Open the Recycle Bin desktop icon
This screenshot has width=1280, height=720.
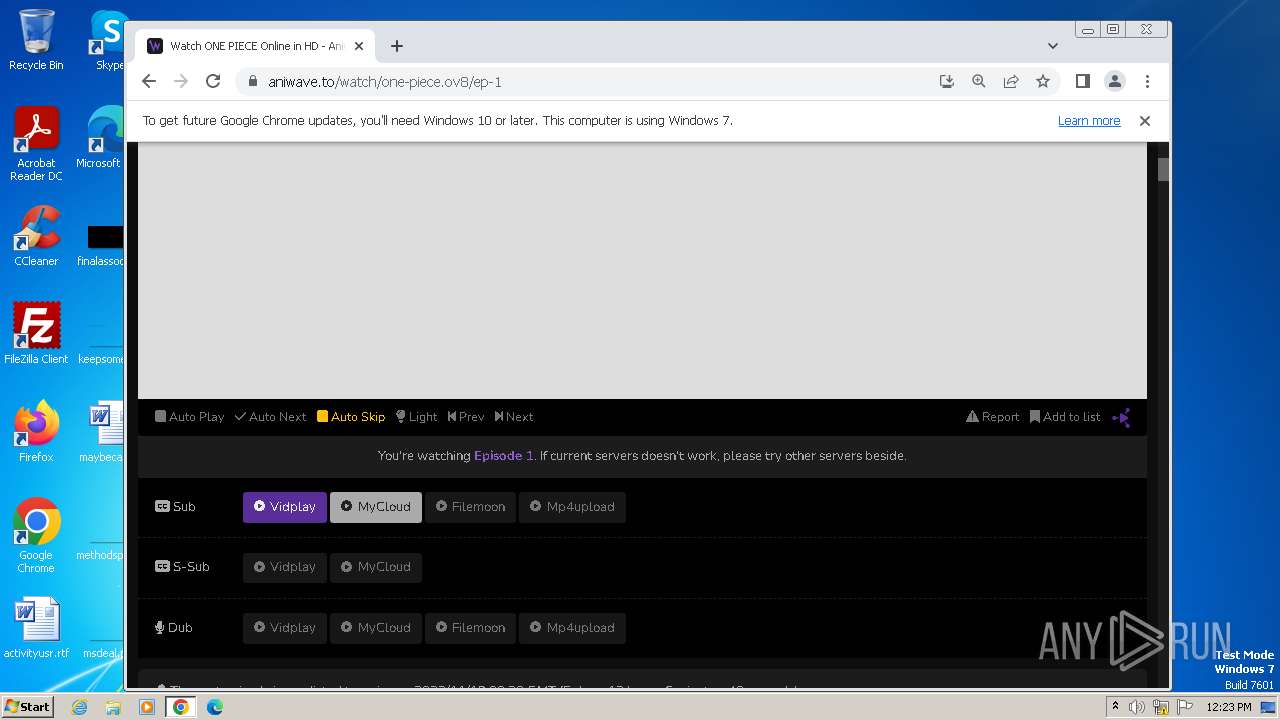[36, 40]
